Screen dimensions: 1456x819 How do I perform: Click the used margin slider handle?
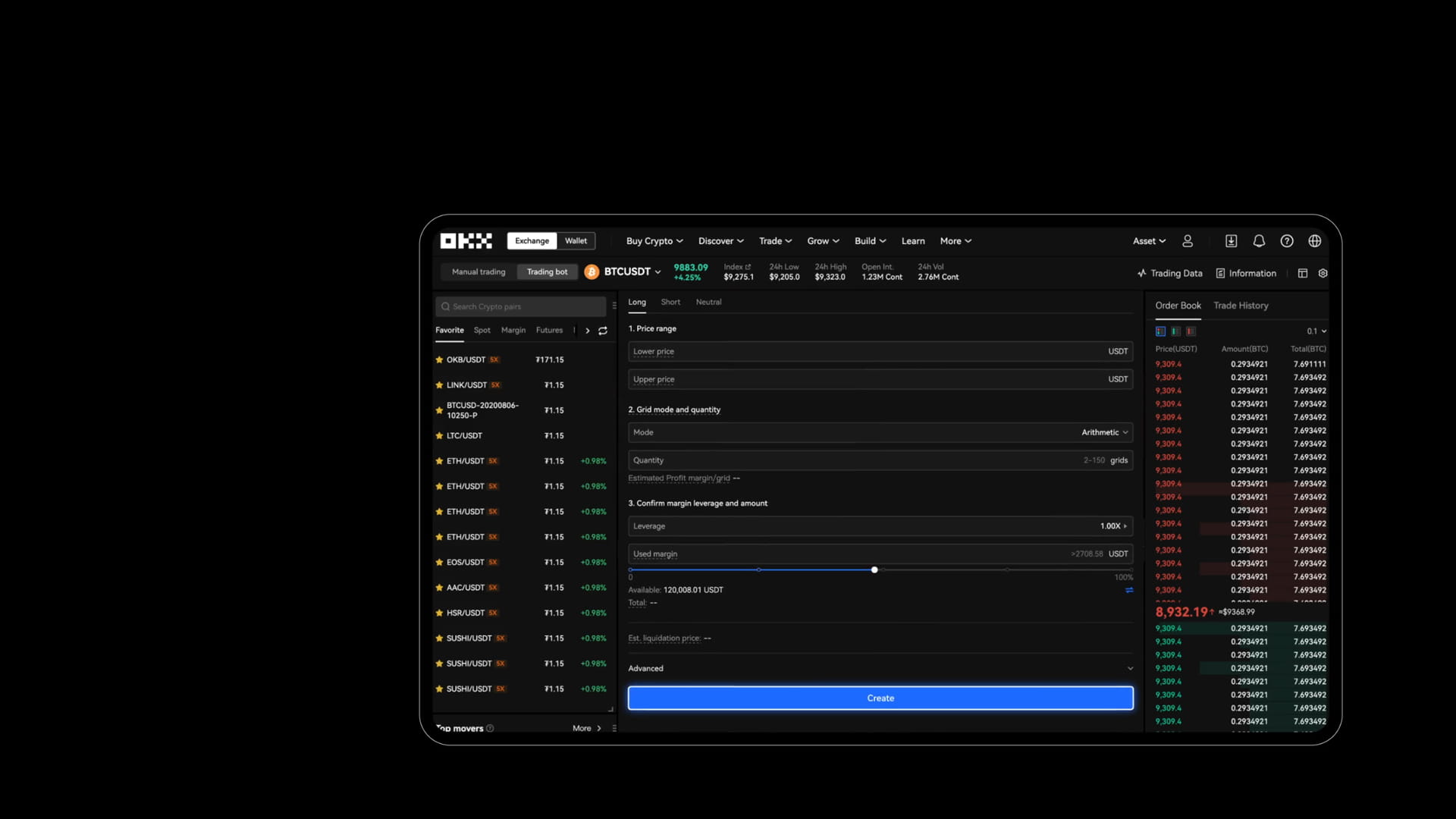[874, 570]
